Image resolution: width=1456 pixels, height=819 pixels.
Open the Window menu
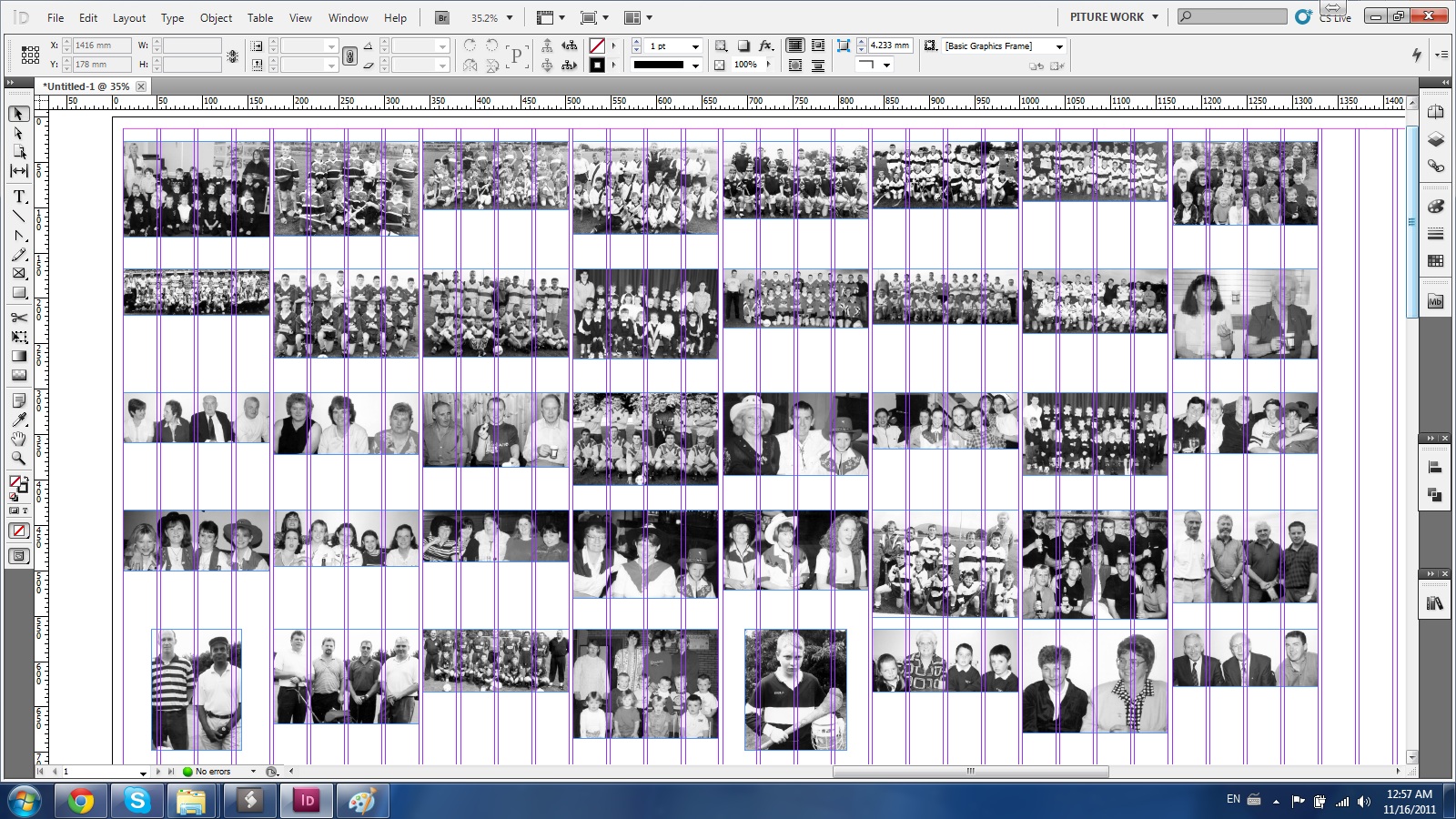point(349,17)
